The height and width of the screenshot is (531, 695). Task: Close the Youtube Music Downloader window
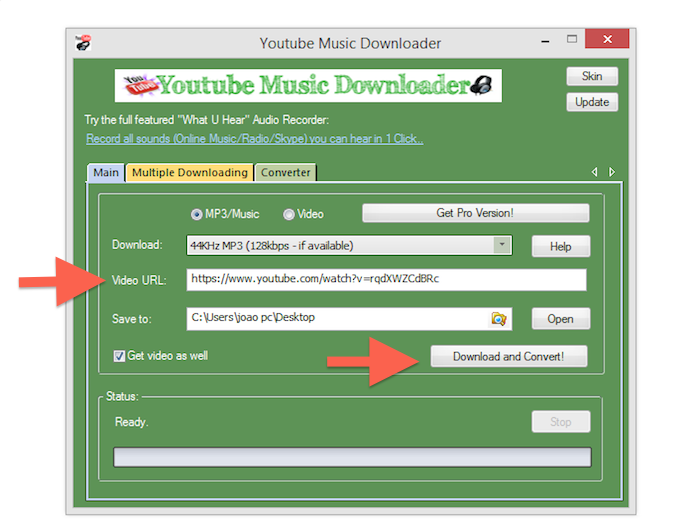click(607, 39)
